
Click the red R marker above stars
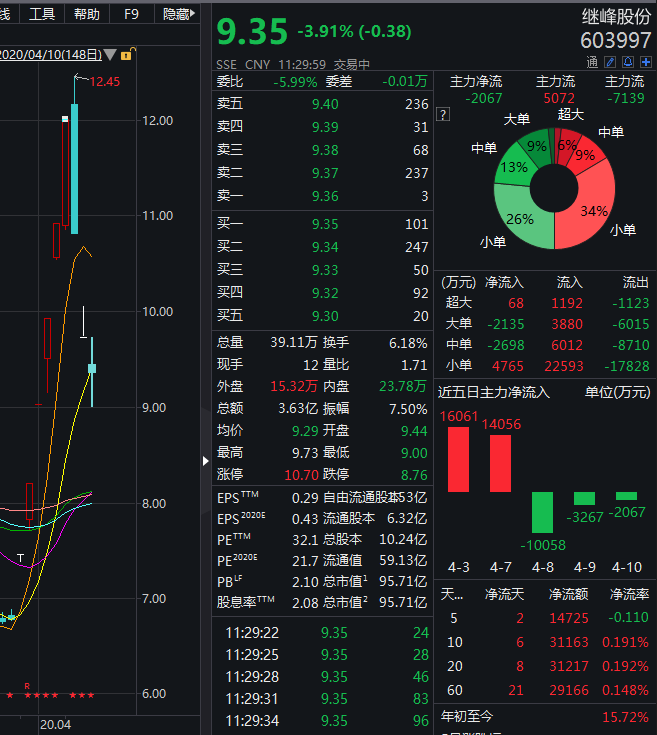pos(27,686)
